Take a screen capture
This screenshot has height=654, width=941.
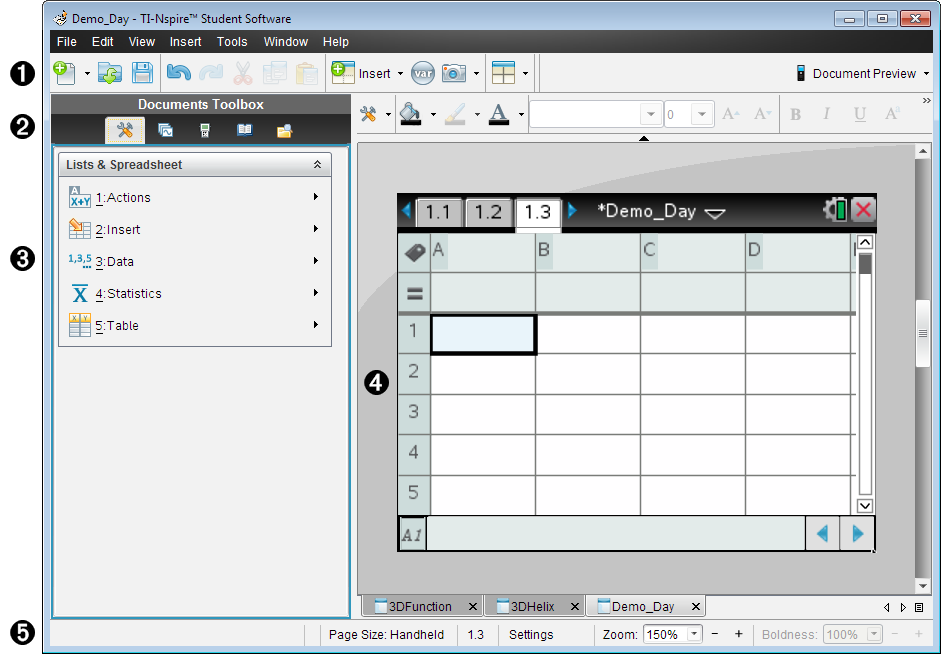click(452, 72)
